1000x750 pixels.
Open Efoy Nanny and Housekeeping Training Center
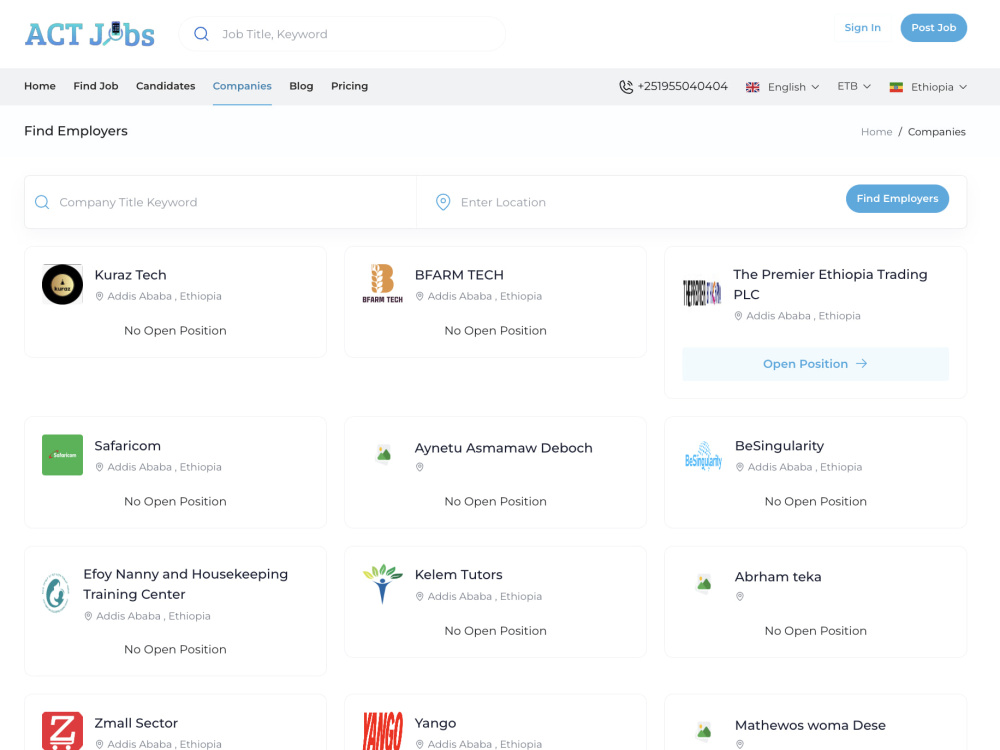coord(186,584)
